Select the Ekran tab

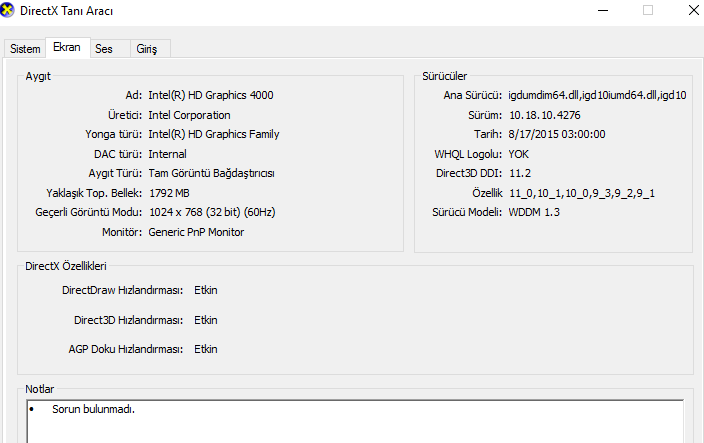point(66,48)
